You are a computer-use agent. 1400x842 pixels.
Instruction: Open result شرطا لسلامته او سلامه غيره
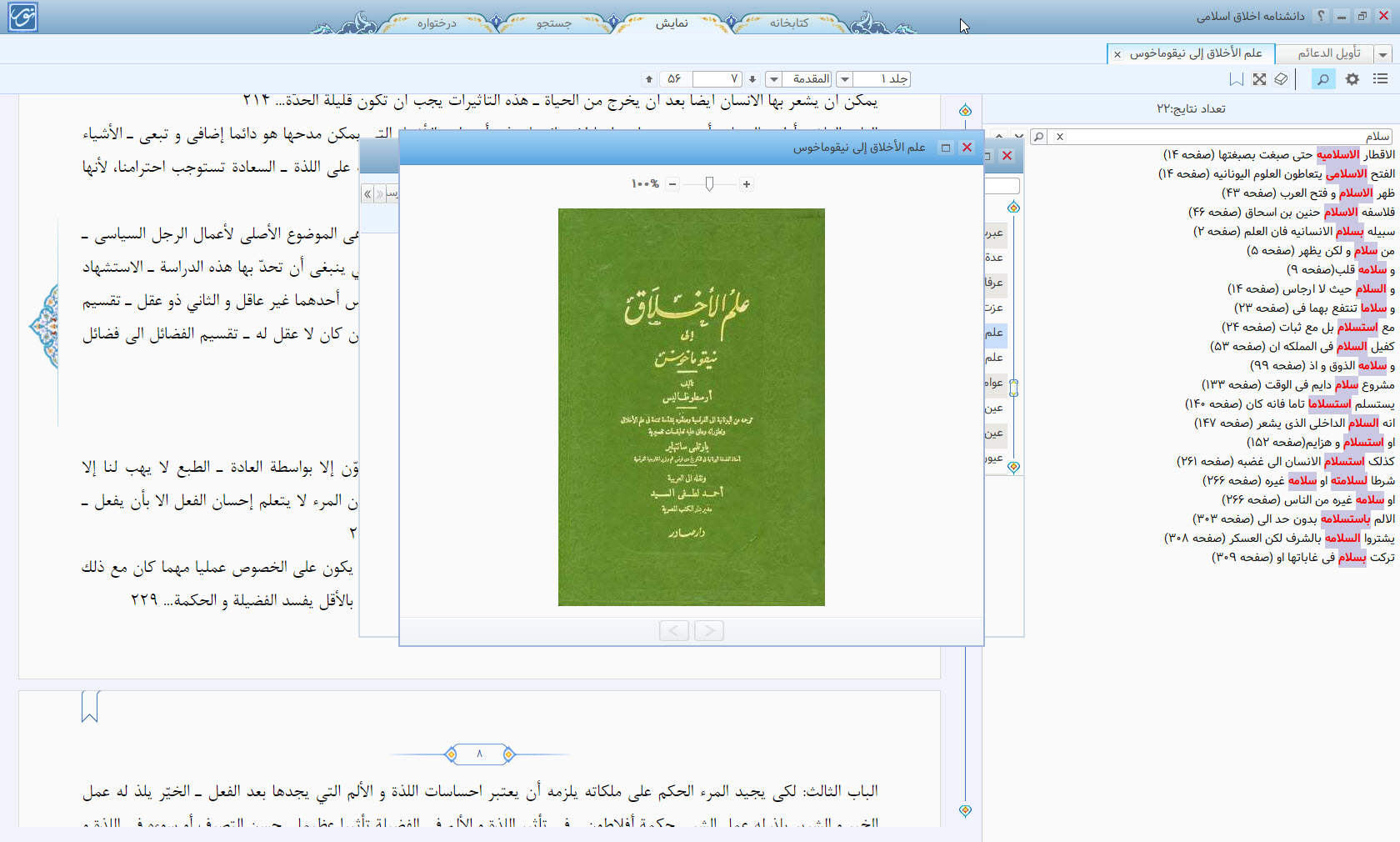[x=1298, y=481]
